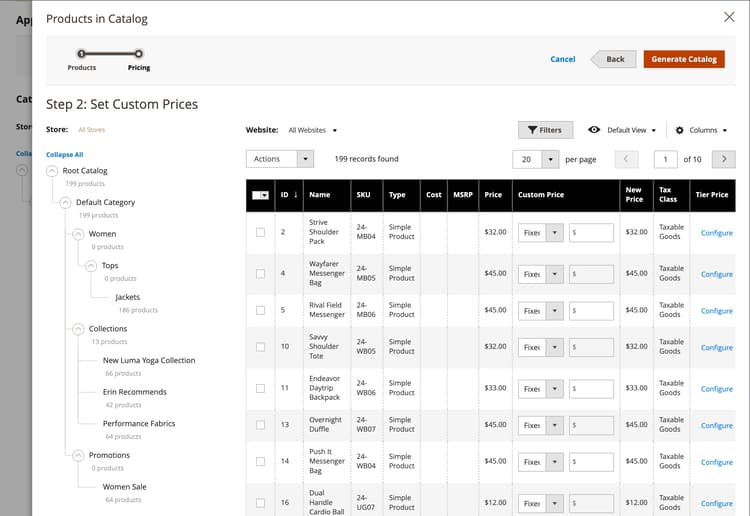Click the Filters button
Image resolution: width=750 pixels, height=516 pixels.
tap(545, 130)
